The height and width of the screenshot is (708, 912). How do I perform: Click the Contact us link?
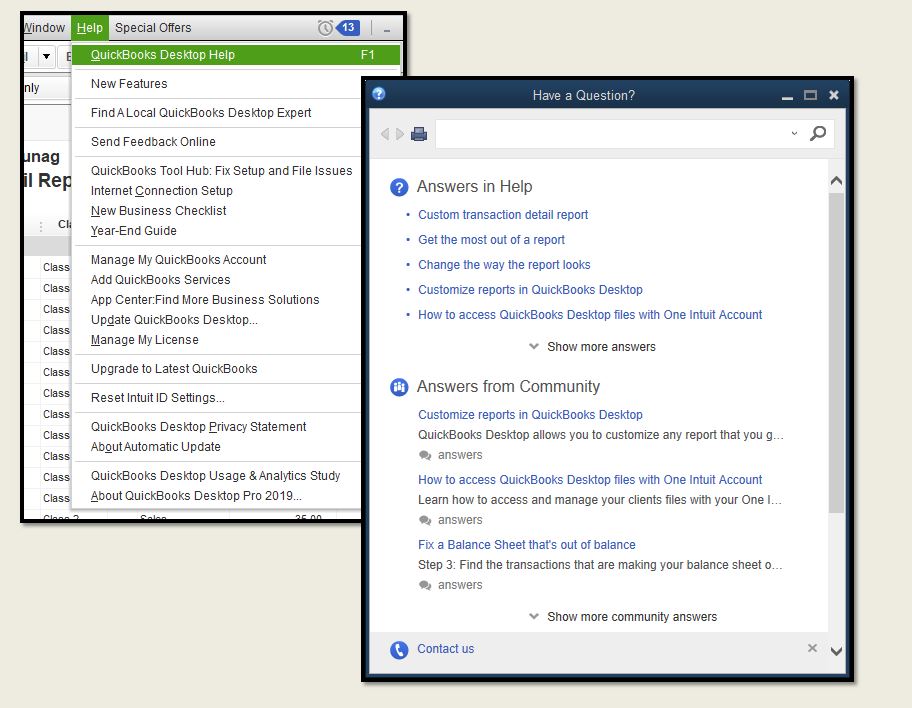446,649
